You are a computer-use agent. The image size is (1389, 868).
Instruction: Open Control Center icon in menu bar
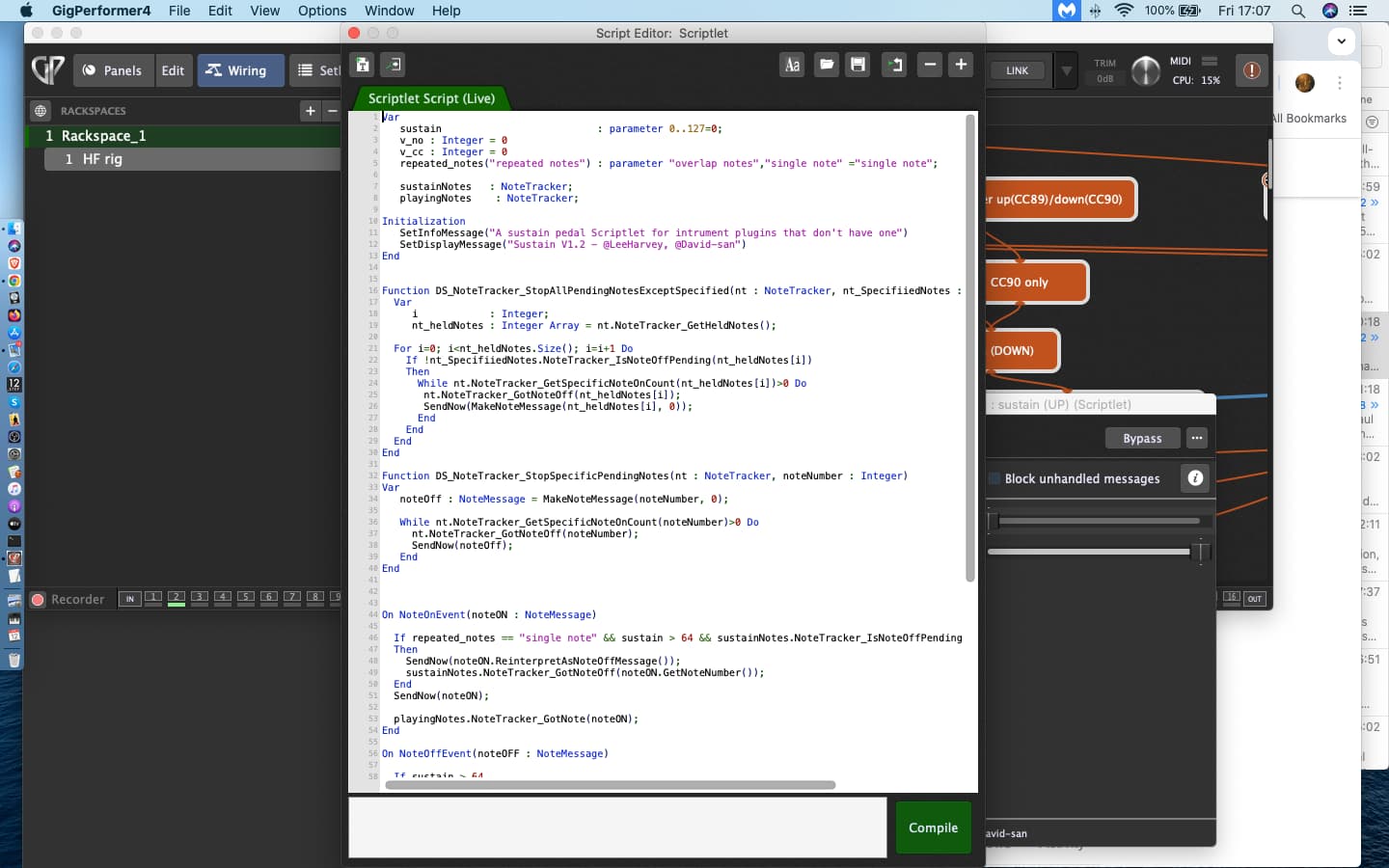click(1359, 11)
